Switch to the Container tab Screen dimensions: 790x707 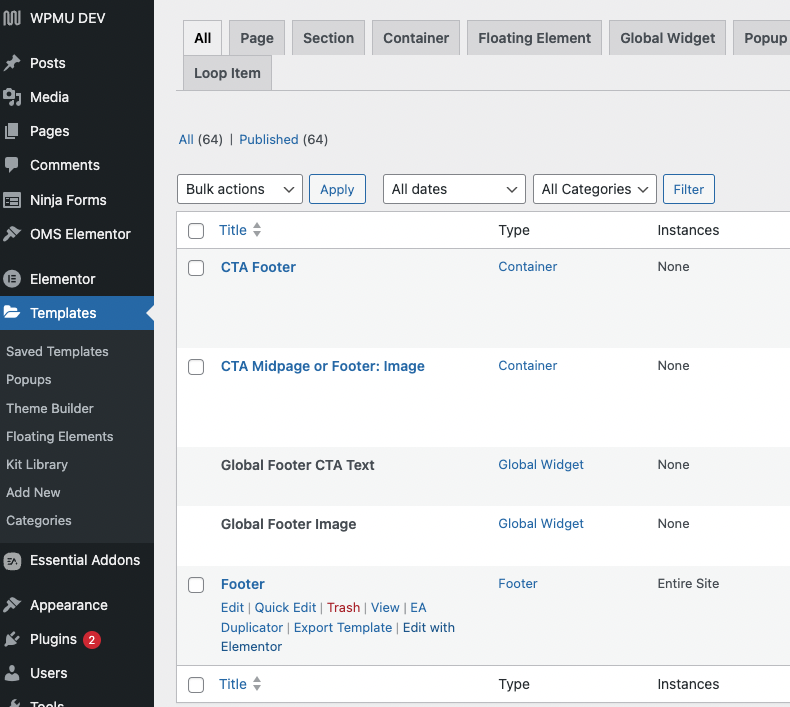(x=416, y=38)
